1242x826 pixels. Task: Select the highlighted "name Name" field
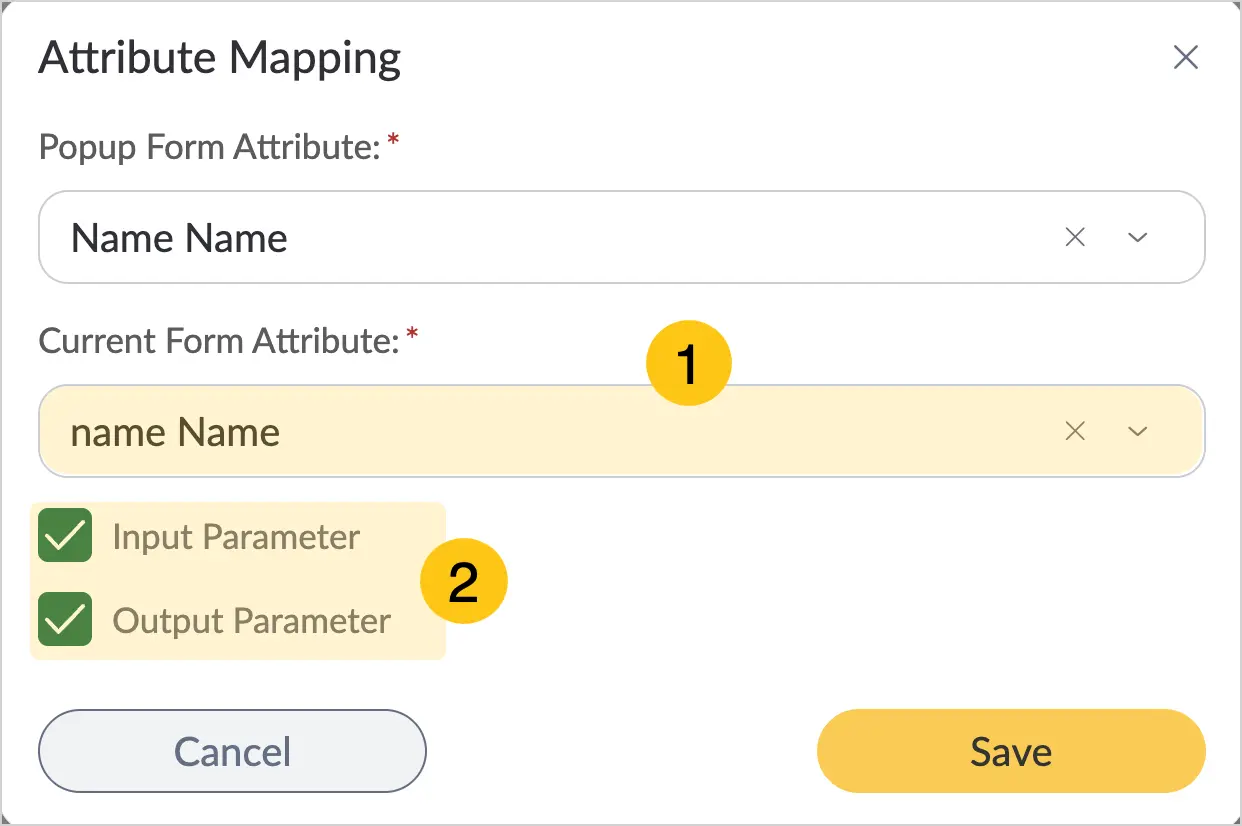click(x=621, y=431)
